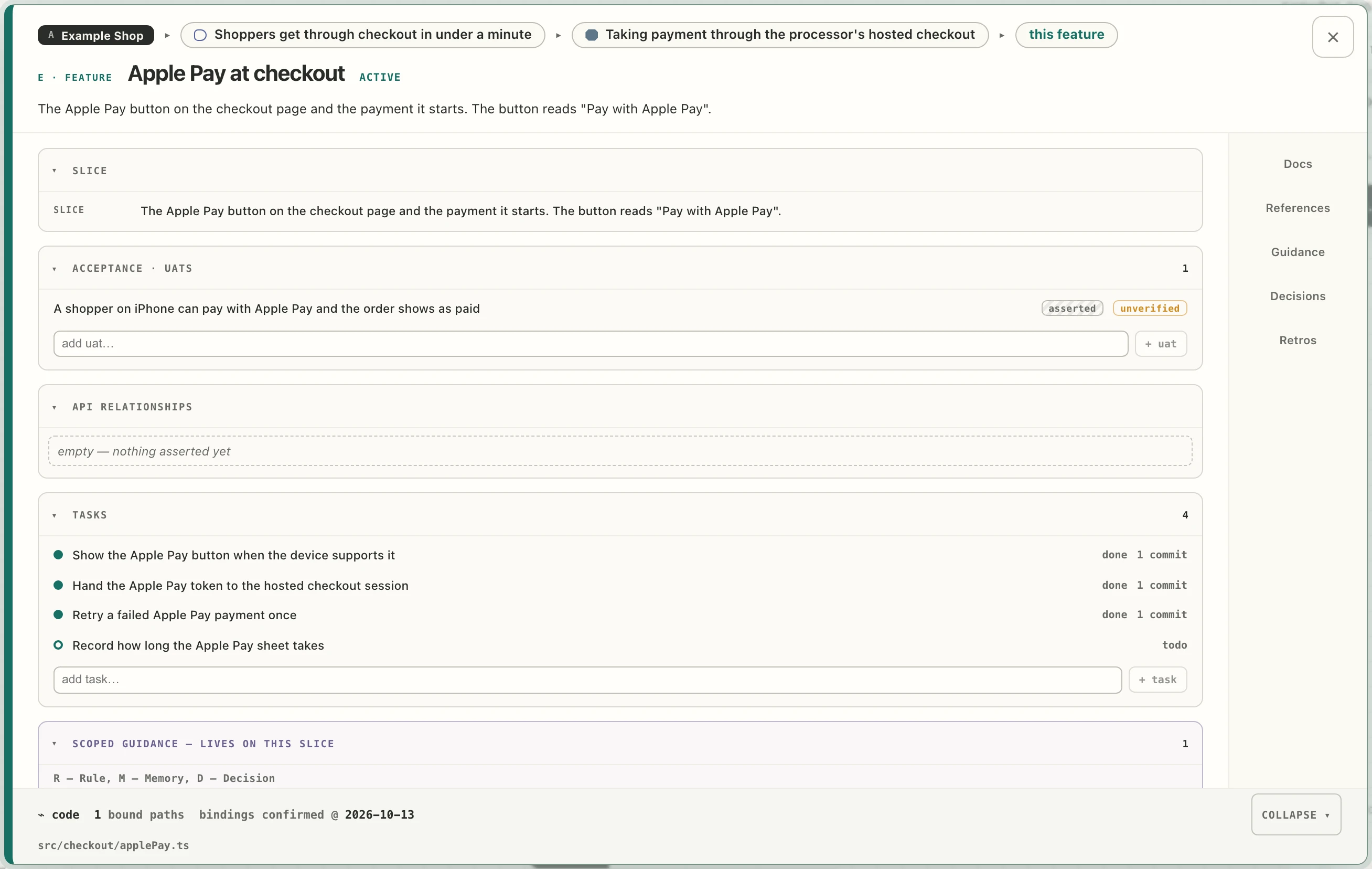The image size is (1372, 869).
Task: Click the 'A' badge icon on Example Shop
Action: 51,35
